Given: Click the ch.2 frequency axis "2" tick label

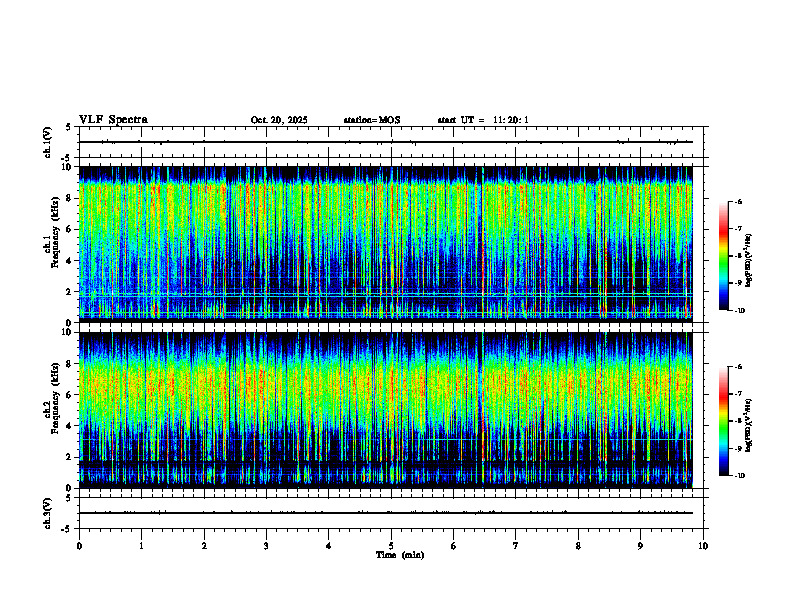Looking at the screenshot, I should click(69, 457).
